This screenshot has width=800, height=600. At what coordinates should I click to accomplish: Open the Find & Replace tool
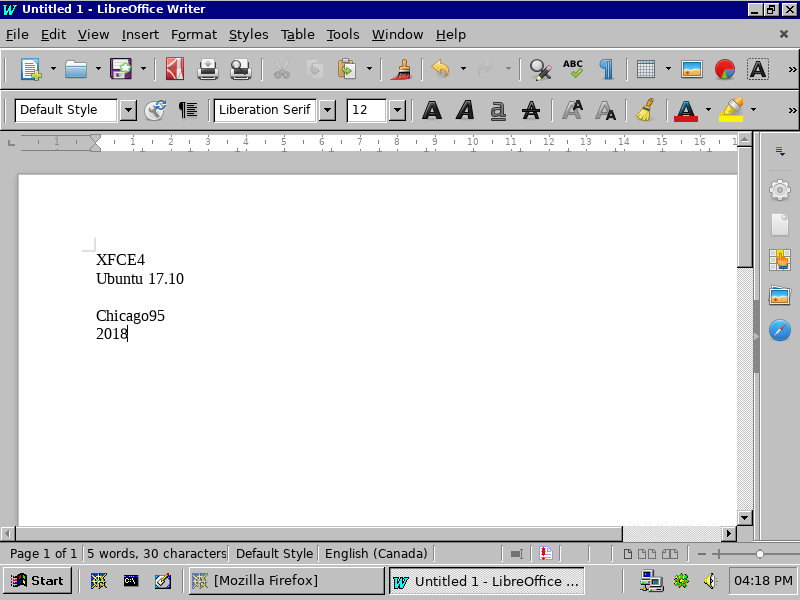539,70
